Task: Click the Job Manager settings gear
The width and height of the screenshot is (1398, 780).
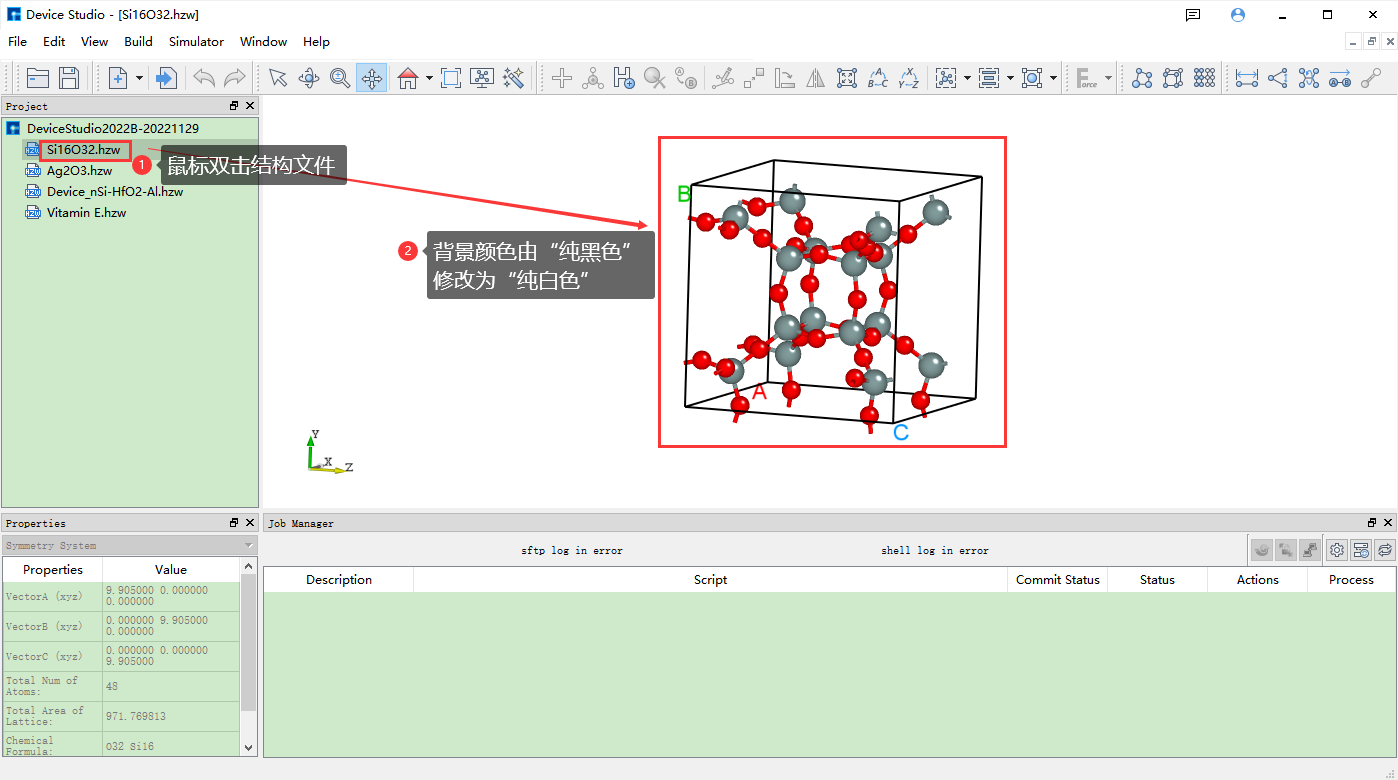Action: click(x=1336, y=549)
